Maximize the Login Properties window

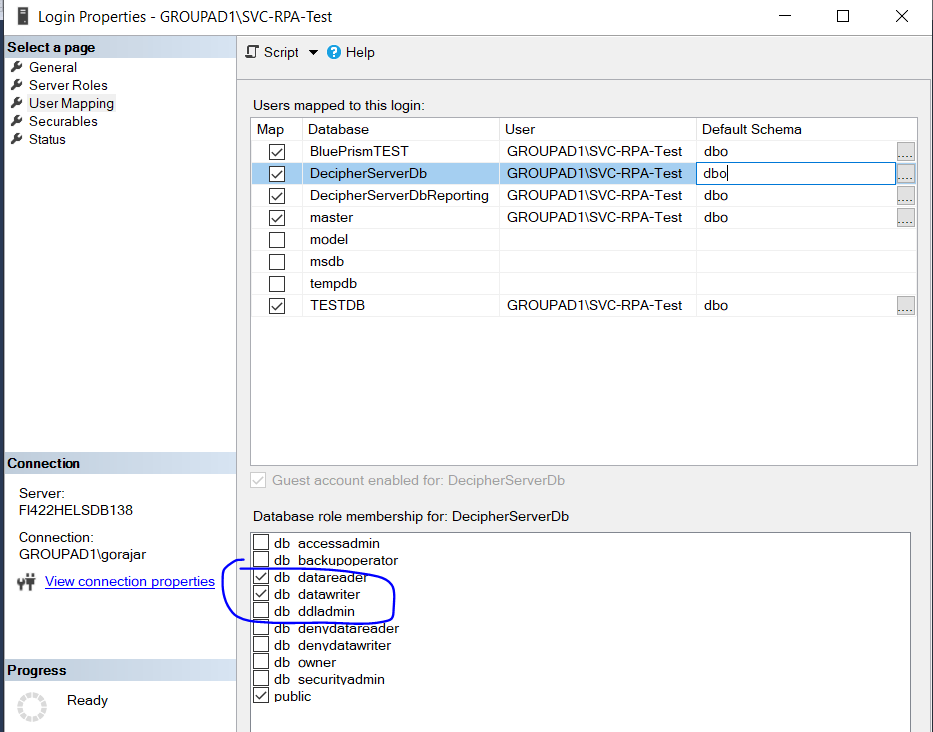point(843,16)
